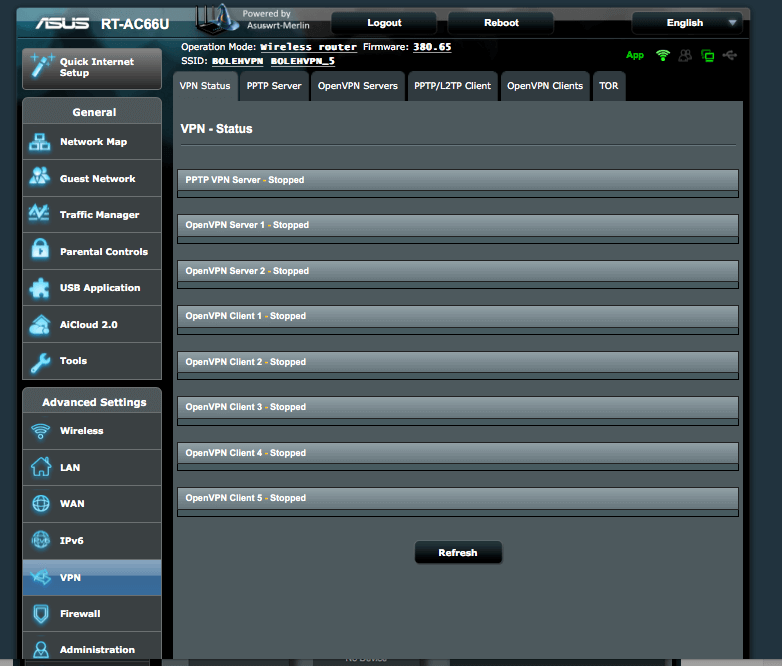
Task: Click the Quick Internet Setup wand icon
Action: point(41,66)
